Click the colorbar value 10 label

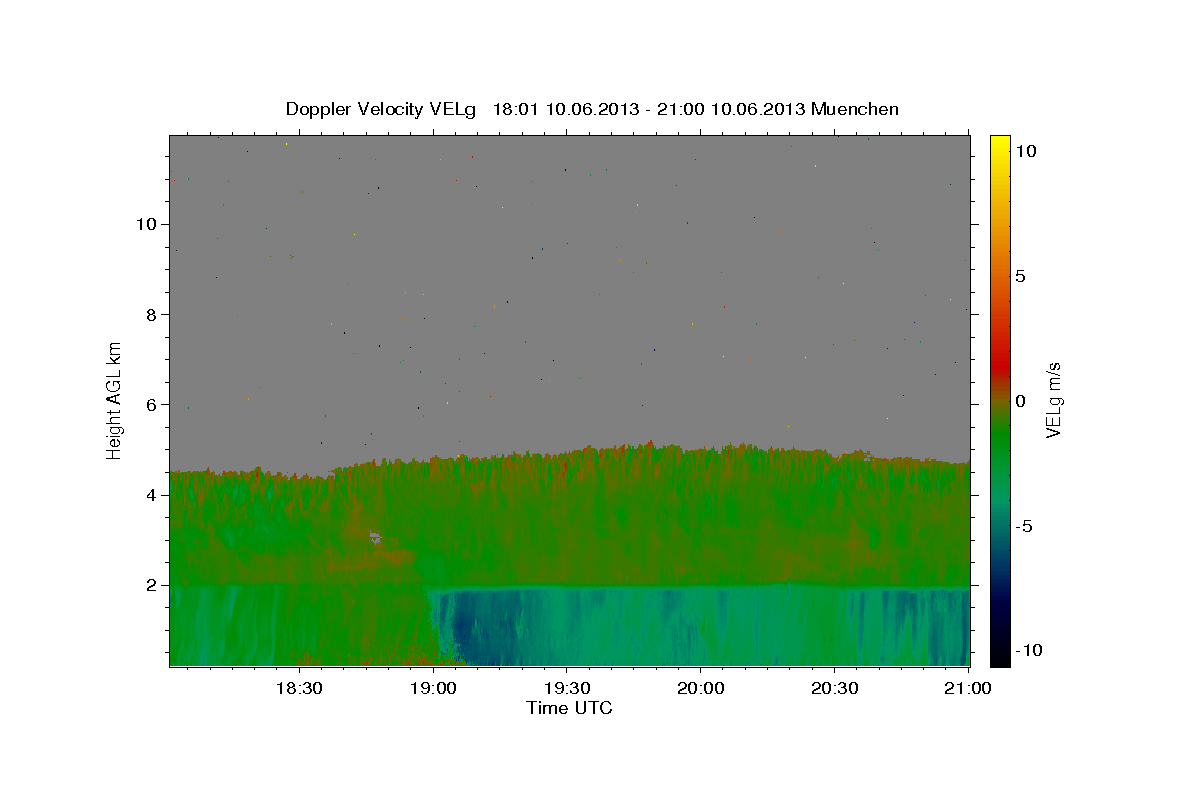click(1025, 151)
